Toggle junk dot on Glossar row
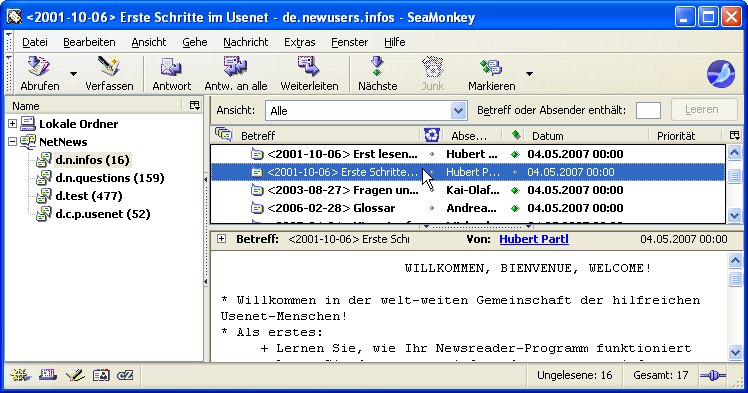Image resolution: width=748 pixels, height=393 pixels. coord(432,208)
